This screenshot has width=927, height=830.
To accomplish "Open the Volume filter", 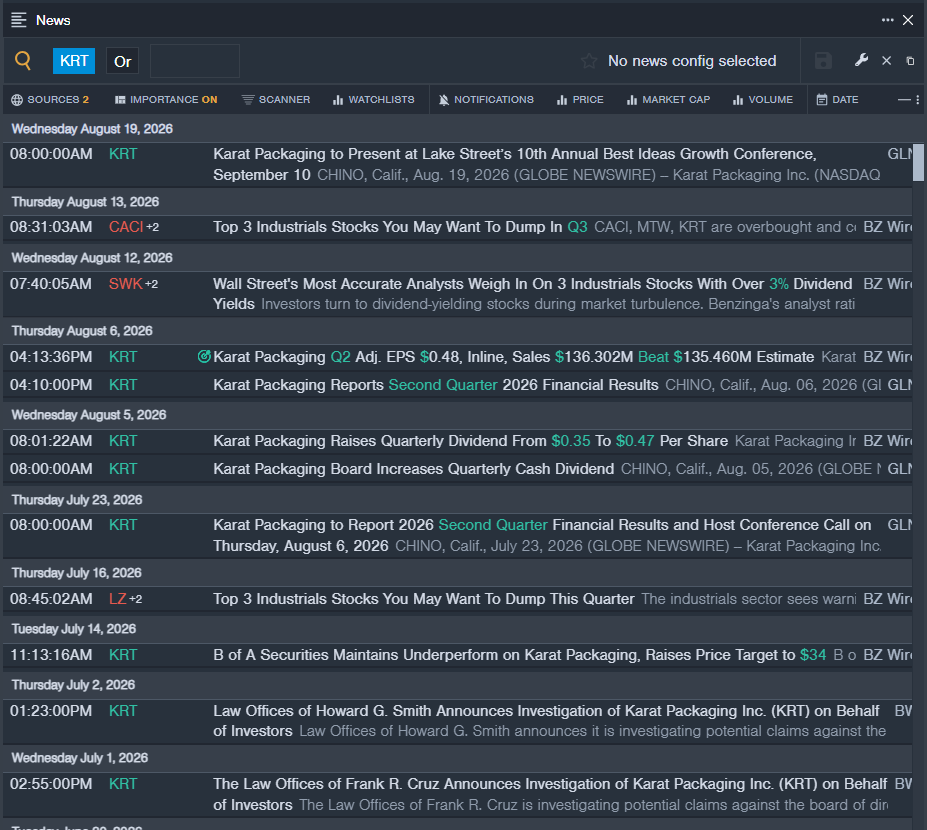I will tap(763, 99).
